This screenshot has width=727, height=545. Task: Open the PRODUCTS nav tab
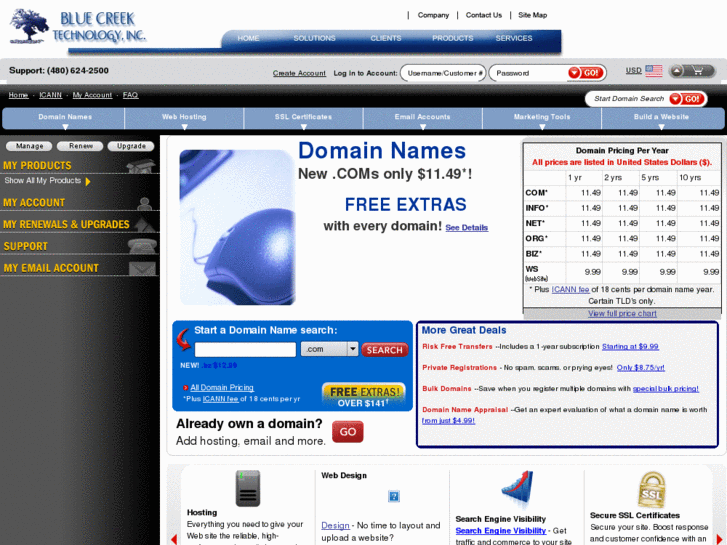pyautogui.click(x=453, y=38)
